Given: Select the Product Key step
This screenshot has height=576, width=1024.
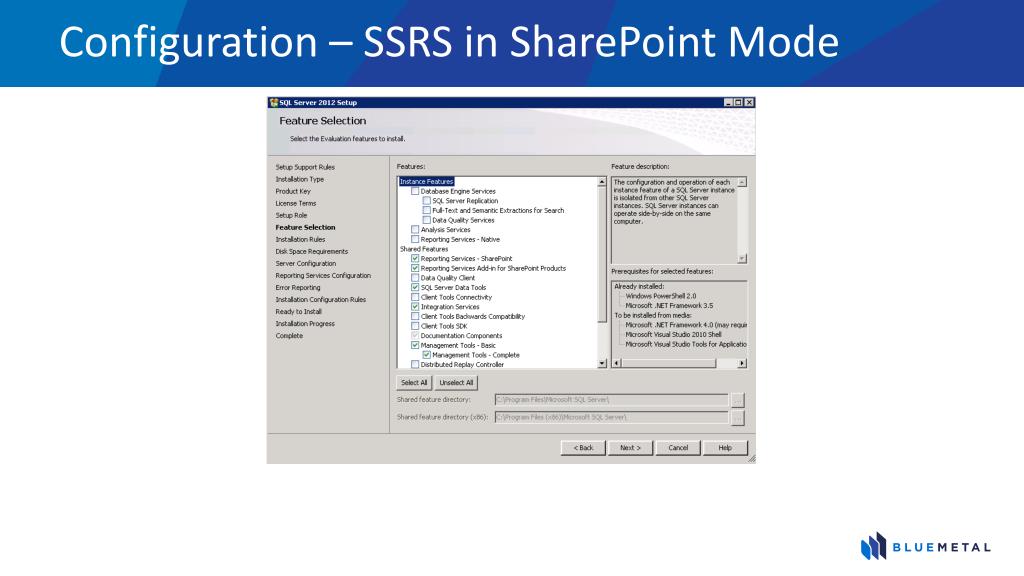Looking at the screenshot, I should (x=293, y=191).
